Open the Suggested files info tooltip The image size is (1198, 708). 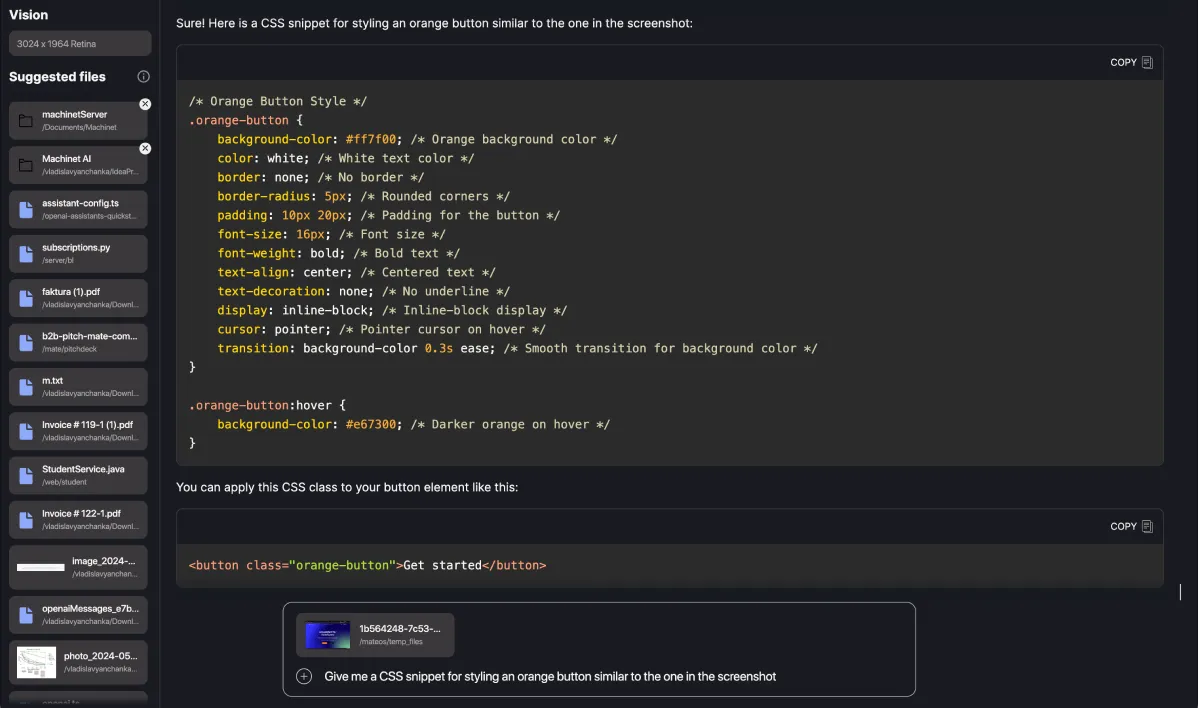pyautogui.click(x=141, y=77)
